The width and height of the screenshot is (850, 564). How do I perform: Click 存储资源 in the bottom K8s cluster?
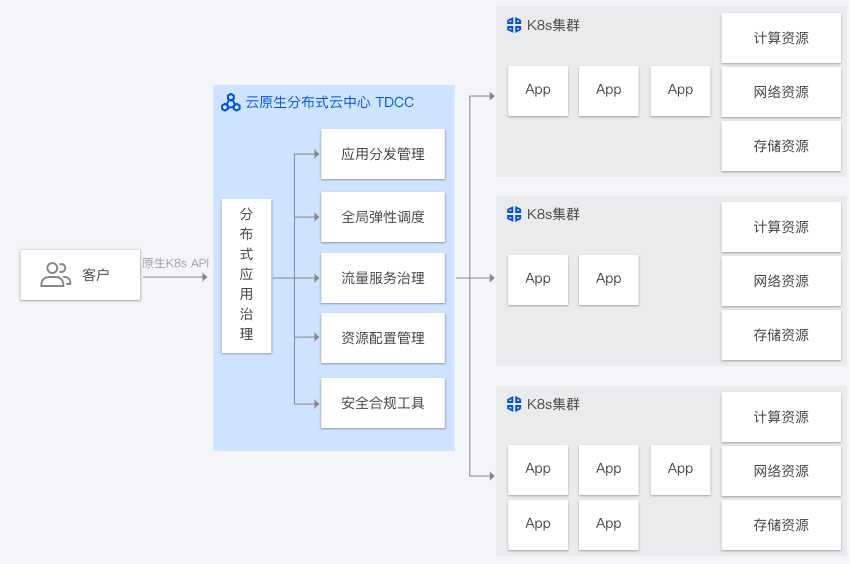(781, 525)
